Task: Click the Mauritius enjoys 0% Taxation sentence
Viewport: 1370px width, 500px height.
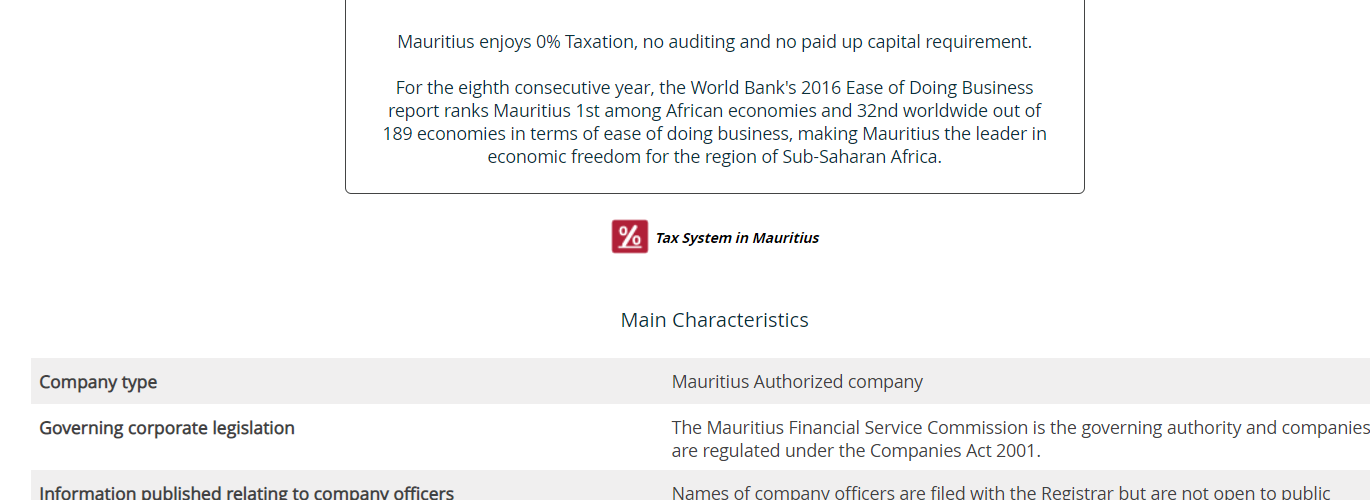Action: [714, 42]
